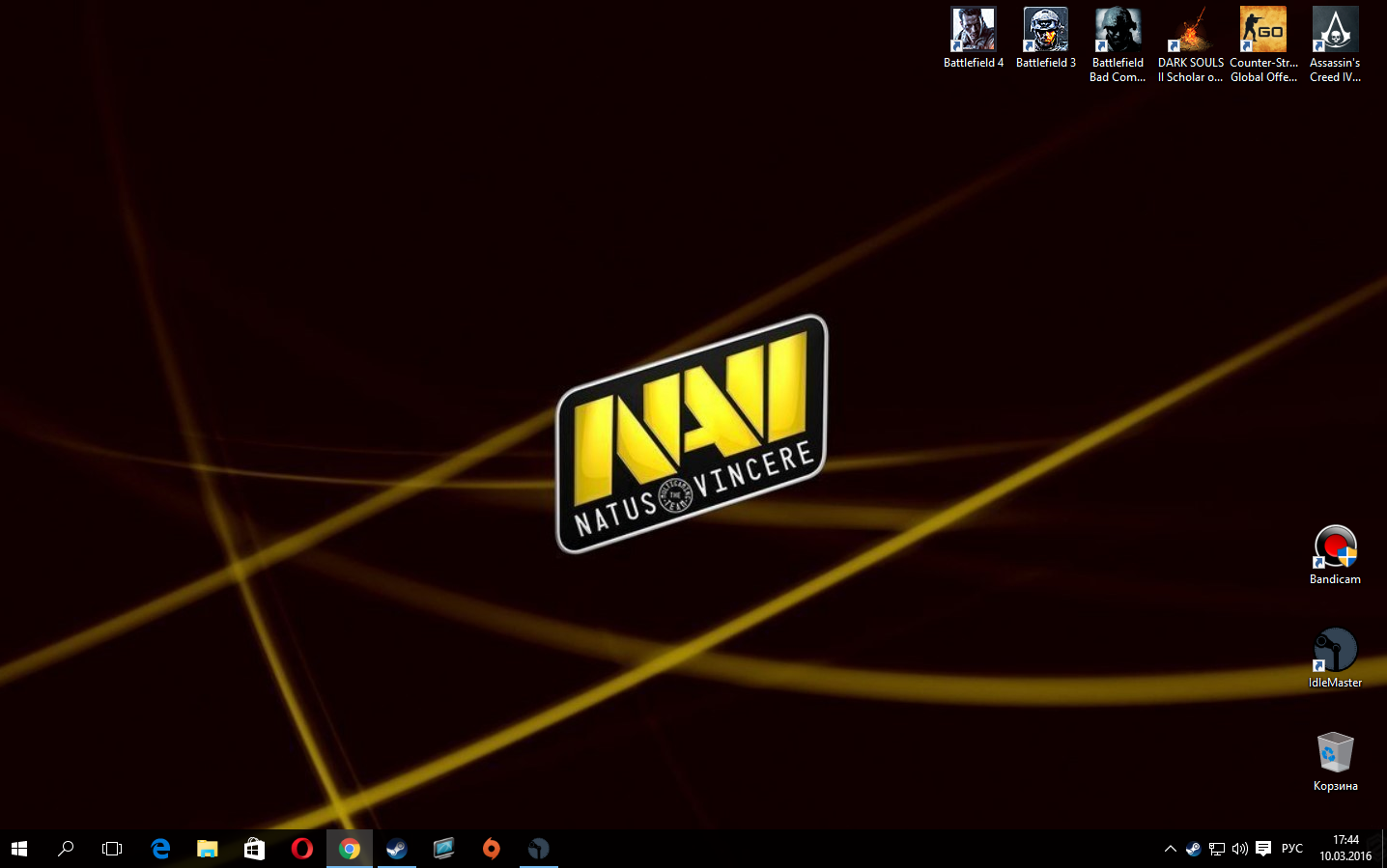The image size is (1387, 868).
Task: Open the Action Center notifications icon
Action: pos(1263,849)
